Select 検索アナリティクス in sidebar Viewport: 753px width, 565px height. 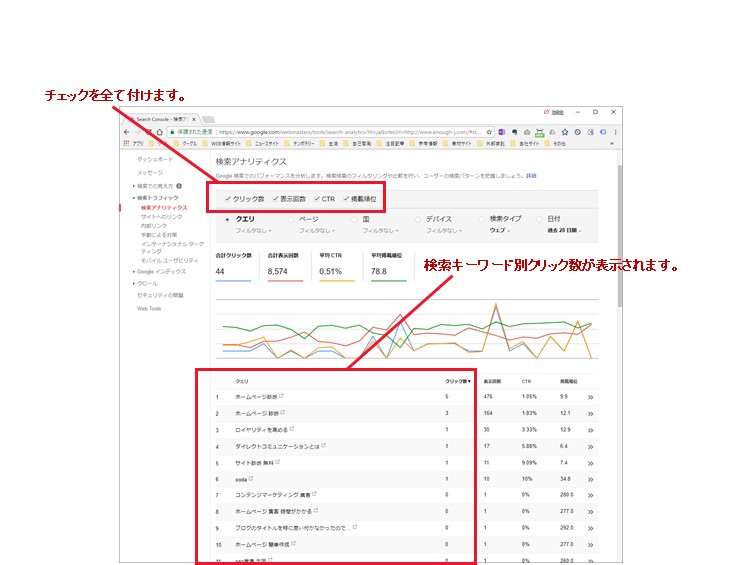click(x=164, y=208)
